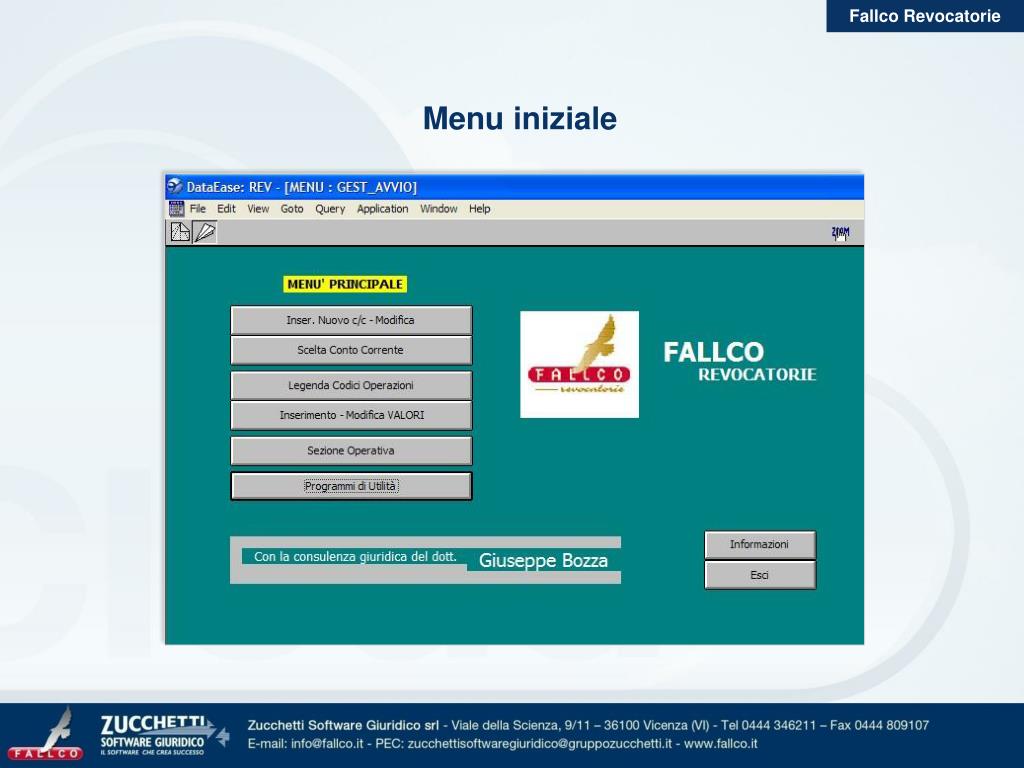This screenshot has height=768, width=1024.
Task: Click the MENU' PRINCIPALE yellow label
Action: [x=345, y=284]
